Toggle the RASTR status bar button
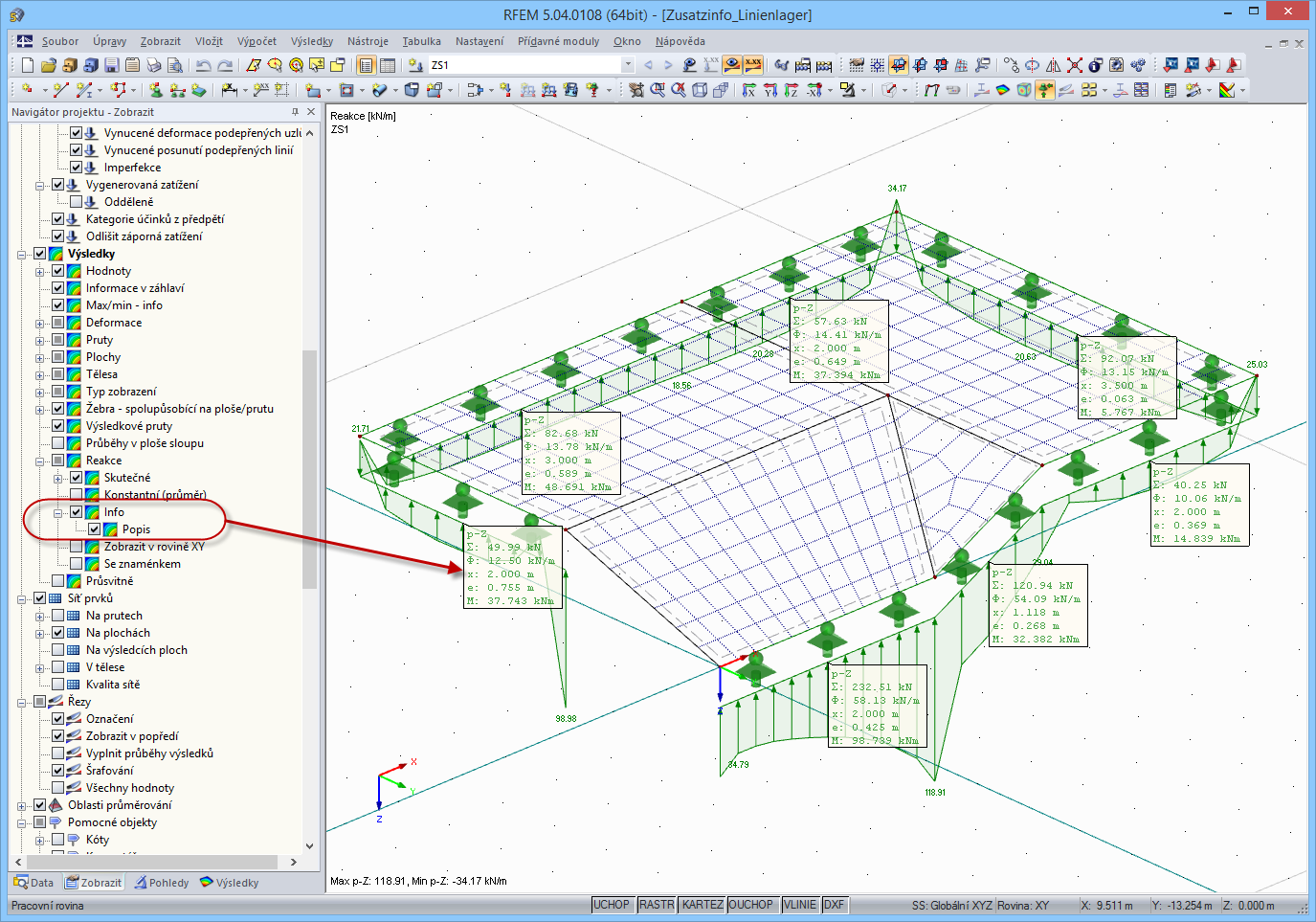Viewport: 1316px width, 922px height. click(x=657, y=905)
